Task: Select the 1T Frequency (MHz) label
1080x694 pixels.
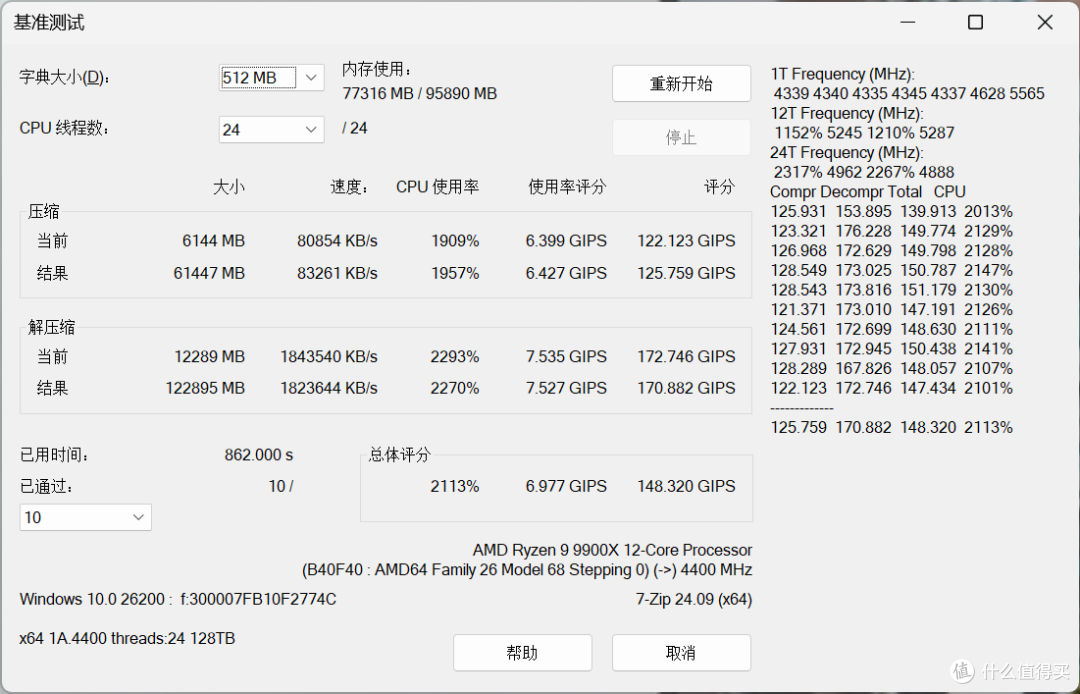Action: [x=843, y=74]
